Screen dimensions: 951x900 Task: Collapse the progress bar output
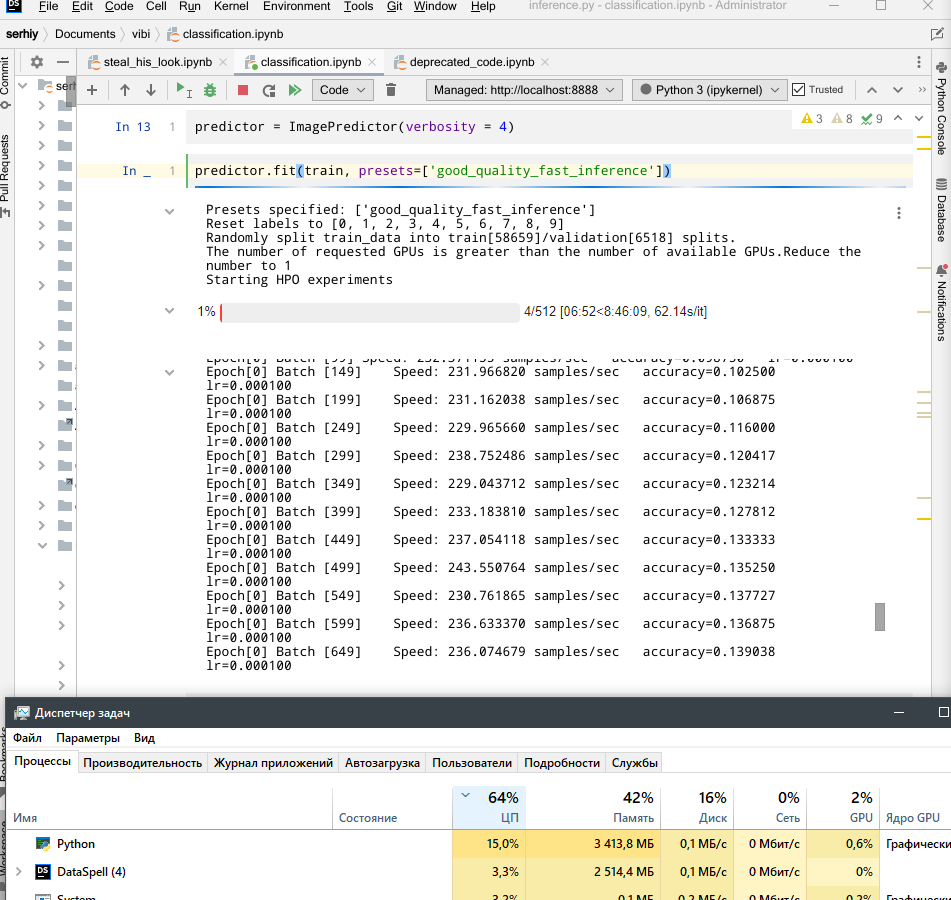170,311
